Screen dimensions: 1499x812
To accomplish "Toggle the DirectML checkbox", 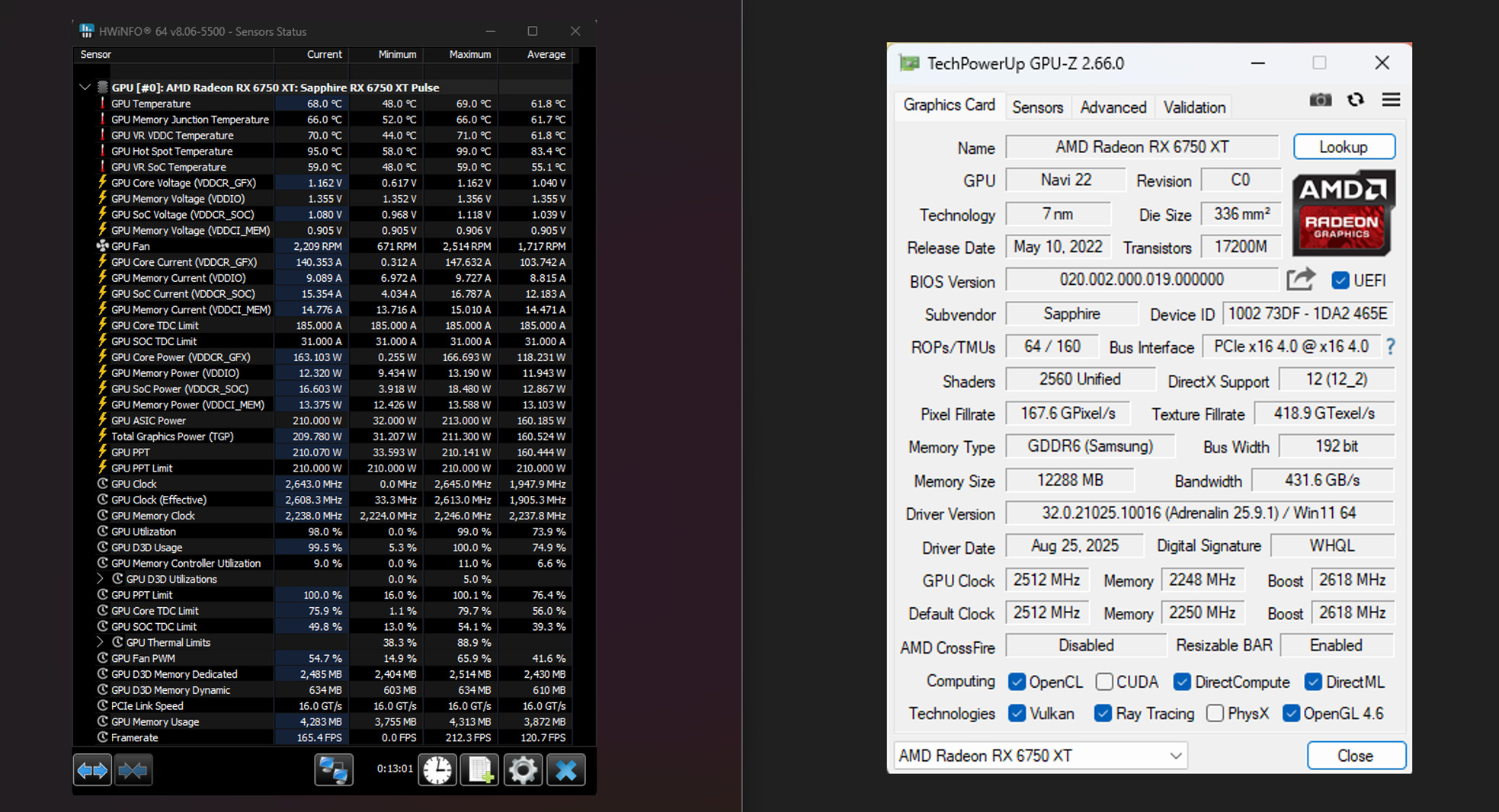I will pyautogui.click(x=1313, y=682).
